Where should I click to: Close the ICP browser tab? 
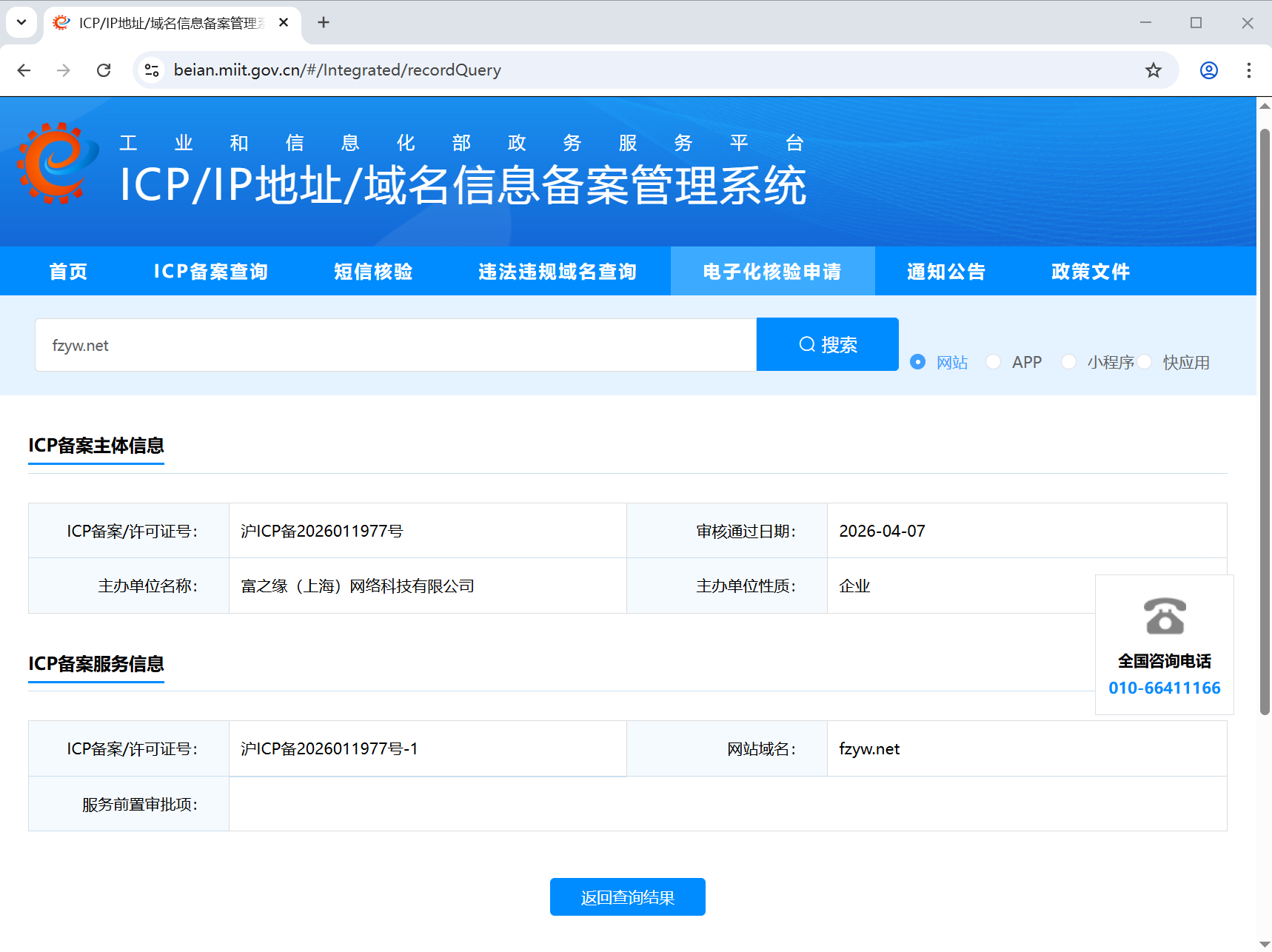click(x=284, y=23)
